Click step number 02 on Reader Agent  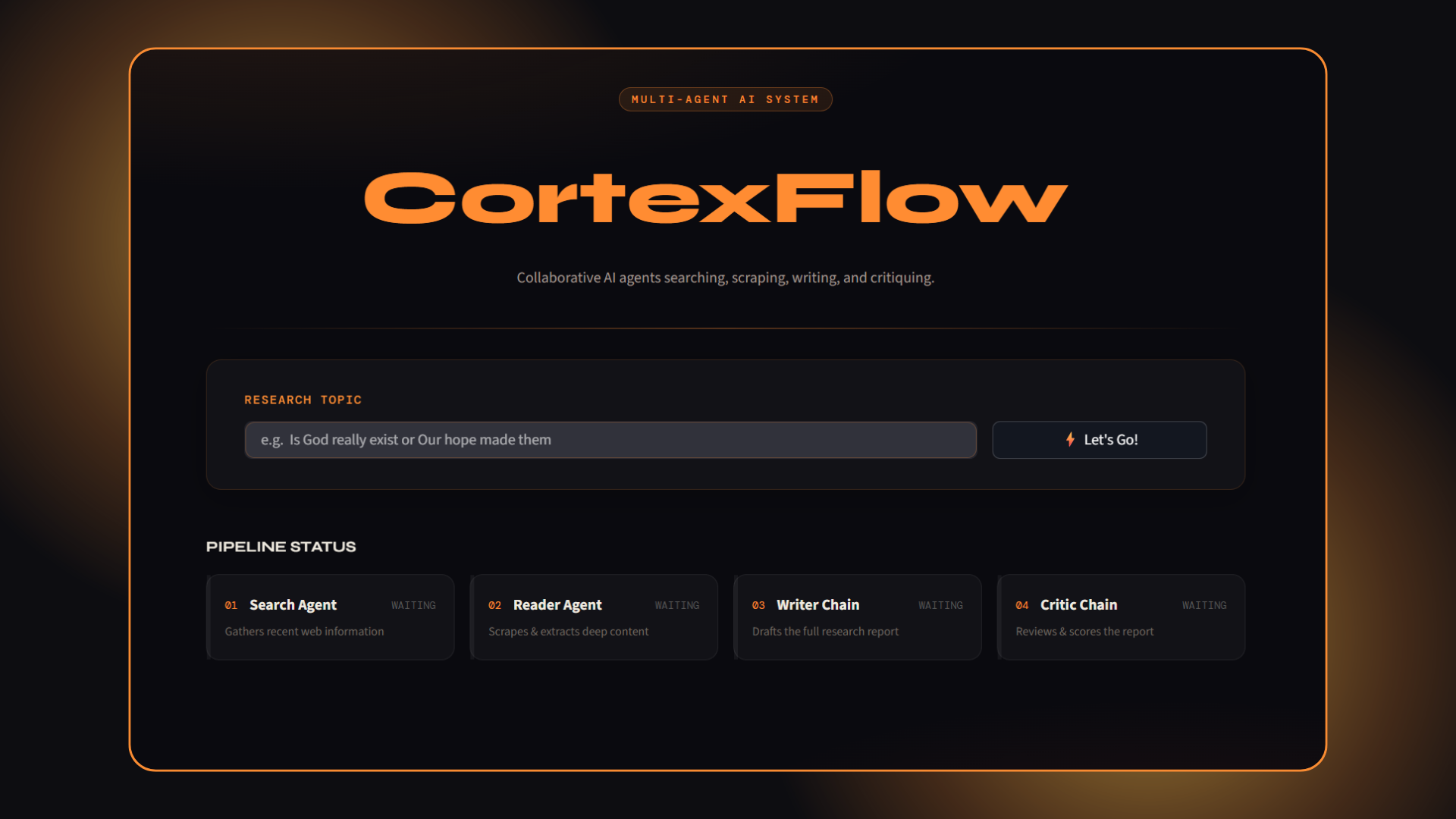click(494, 605)
